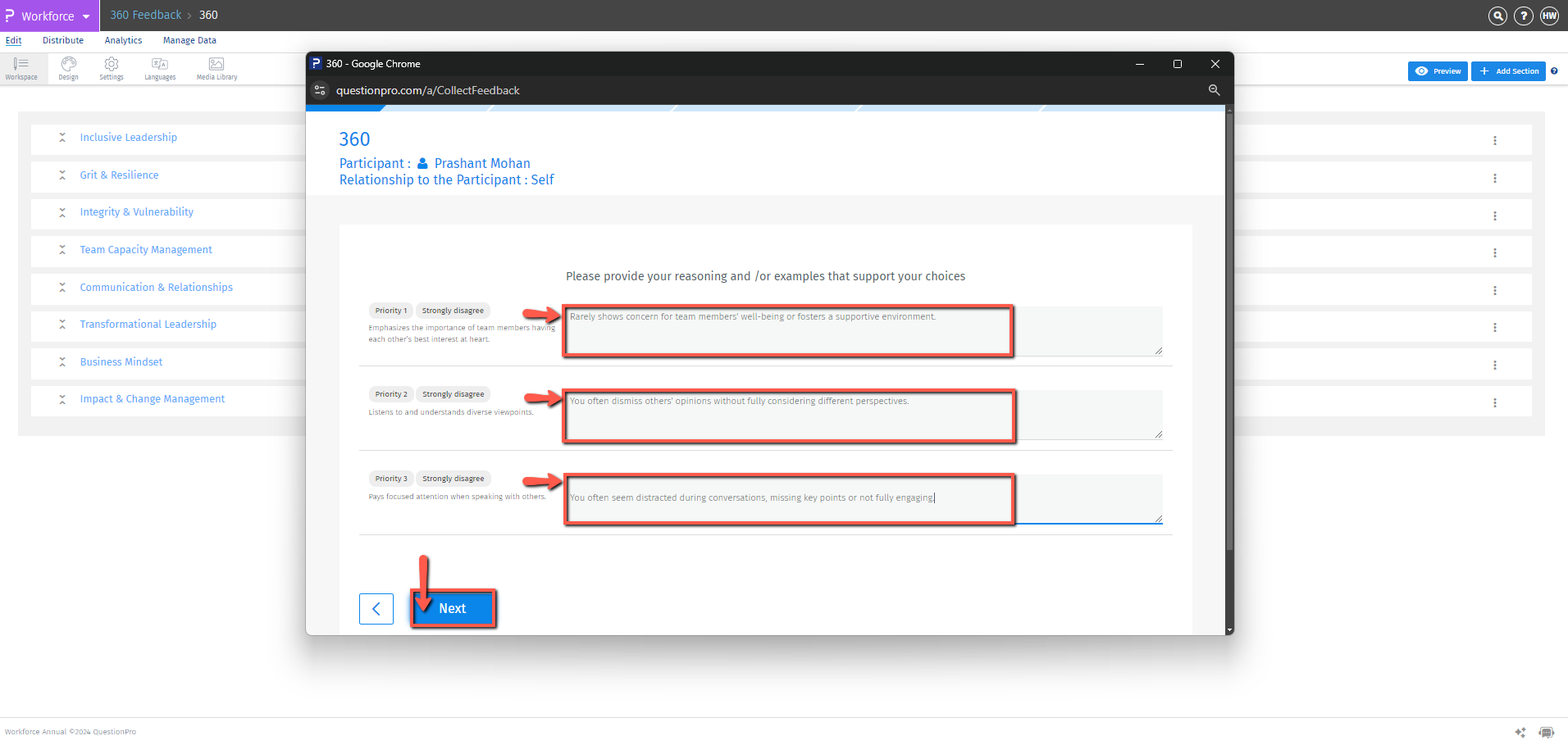Expand the Transformational Leadership section
The width and height of the screenshot is (1568, 745).
click(62, 325)
